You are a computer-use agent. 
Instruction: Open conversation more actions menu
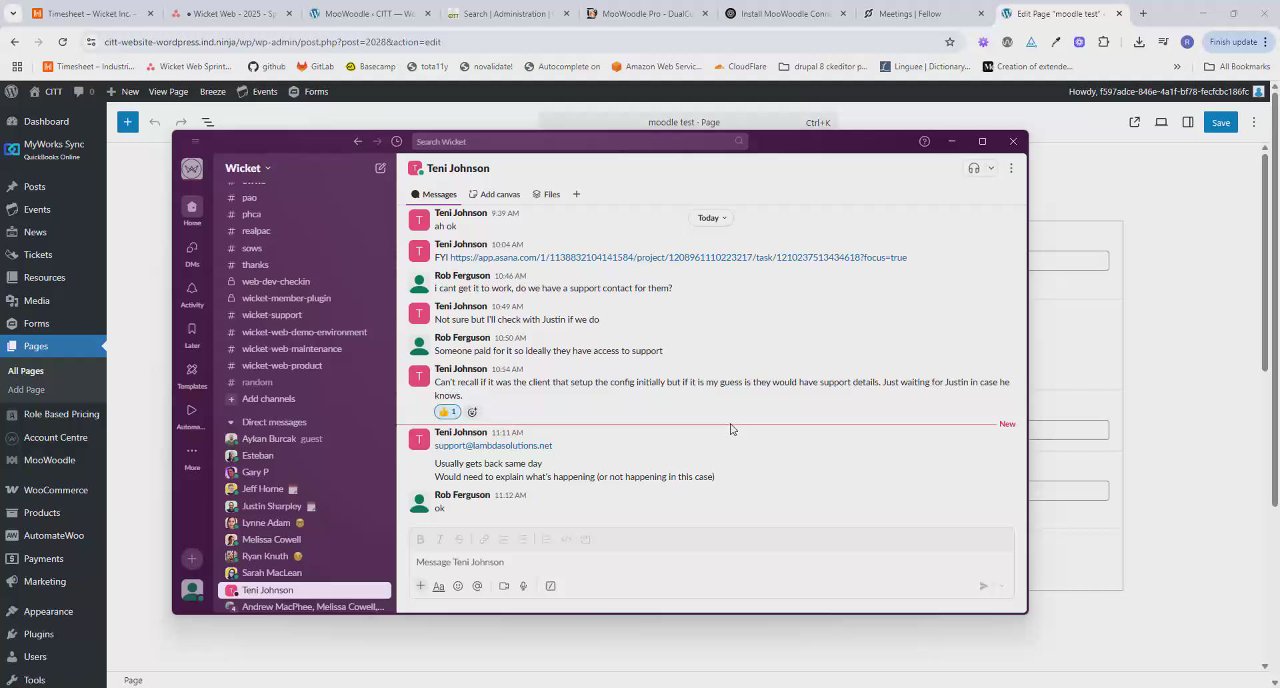1011,168
